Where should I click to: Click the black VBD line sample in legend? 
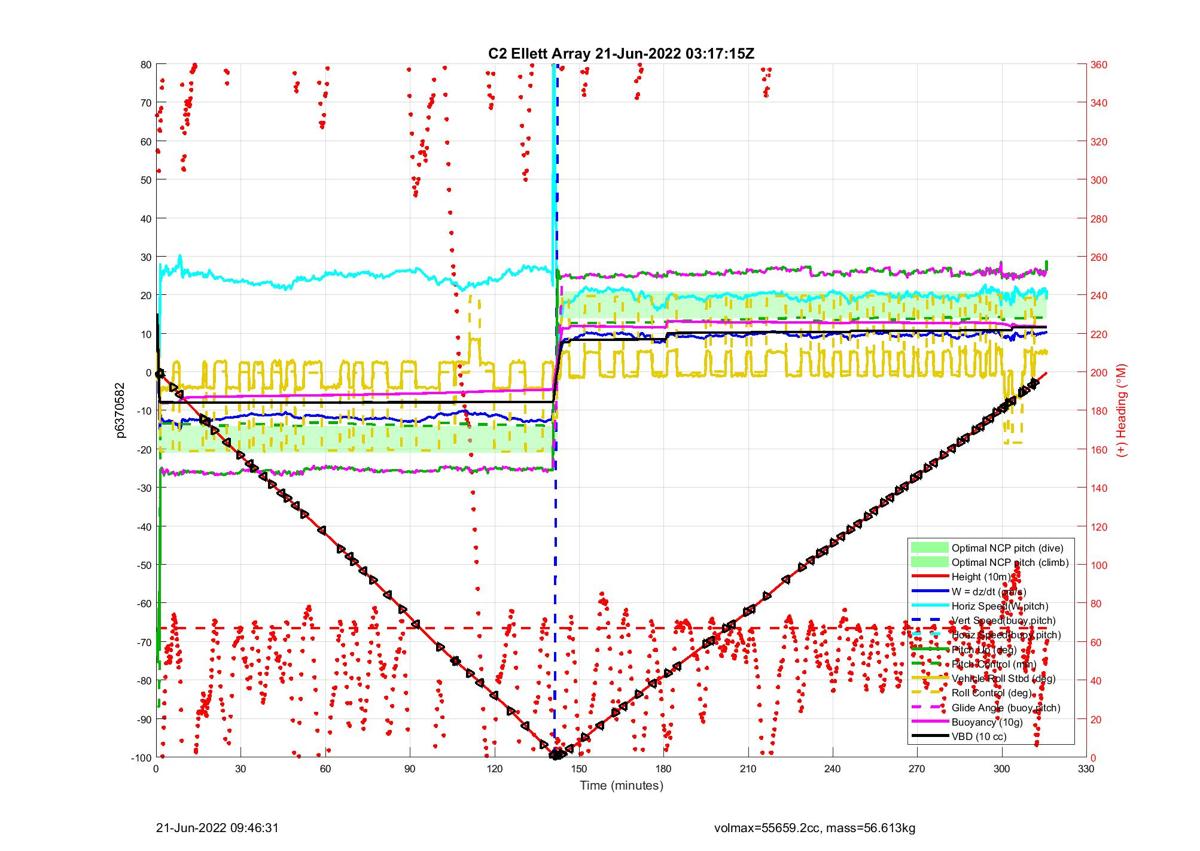(929, 737)
